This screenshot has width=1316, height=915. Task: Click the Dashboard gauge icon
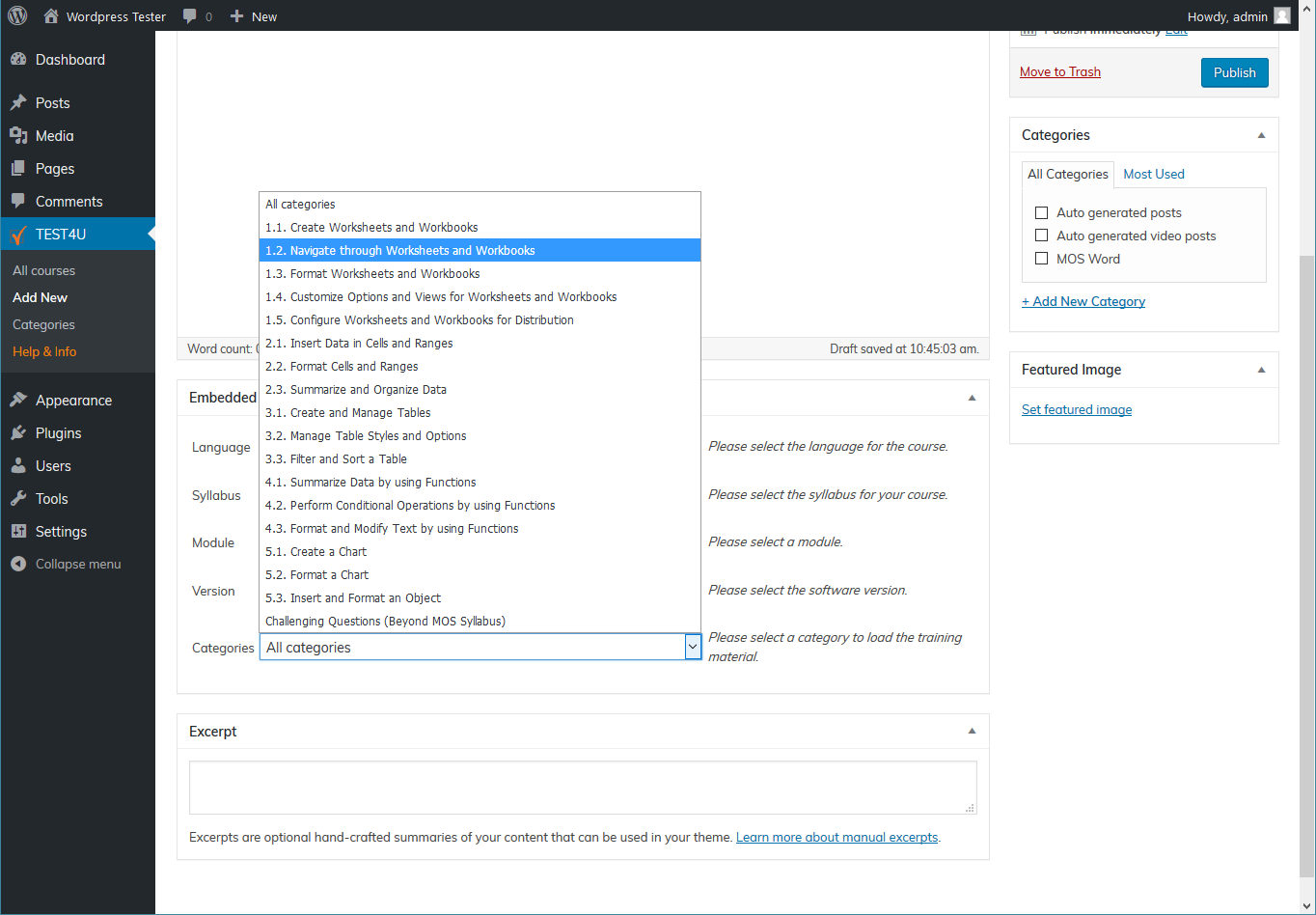tap(18, 60)
